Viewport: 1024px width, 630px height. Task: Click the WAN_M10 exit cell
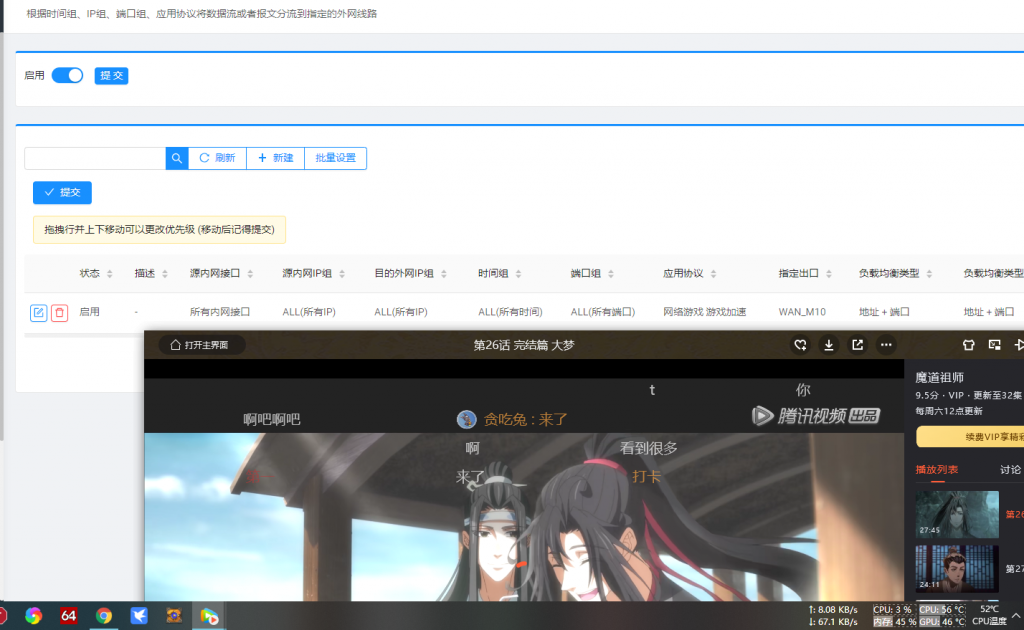[802, 312]
